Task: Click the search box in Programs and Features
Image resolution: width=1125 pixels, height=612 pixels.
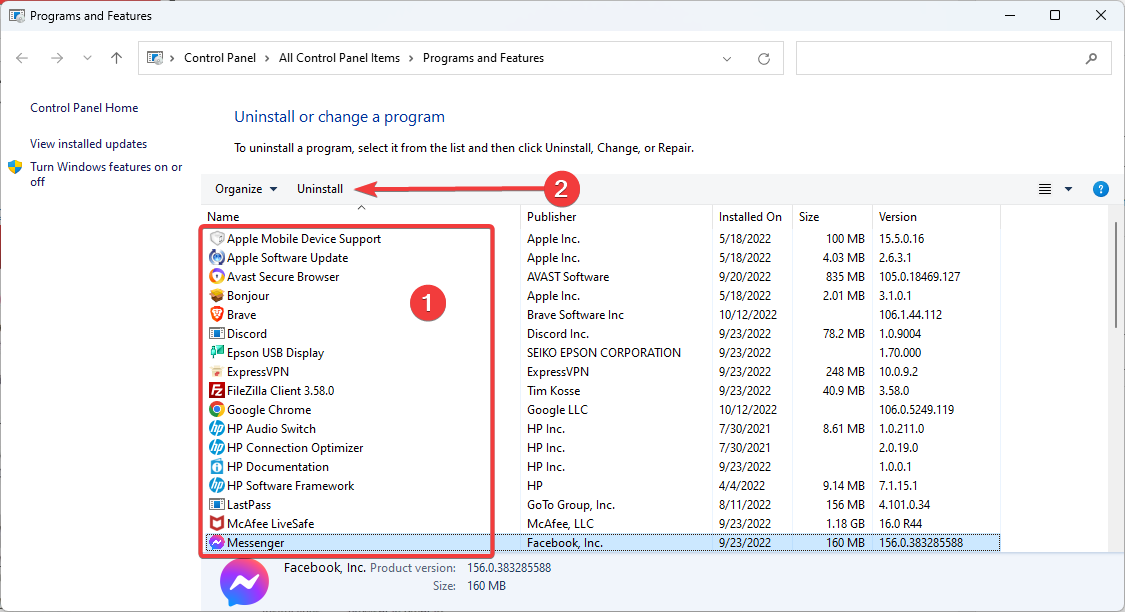Action: 940,58
